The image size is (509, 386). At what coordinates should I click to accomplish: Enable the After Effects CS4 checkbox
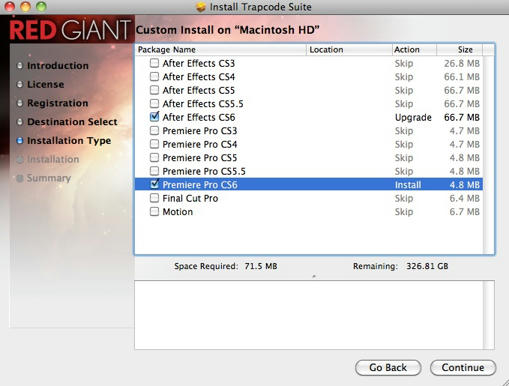click(154, 77)
